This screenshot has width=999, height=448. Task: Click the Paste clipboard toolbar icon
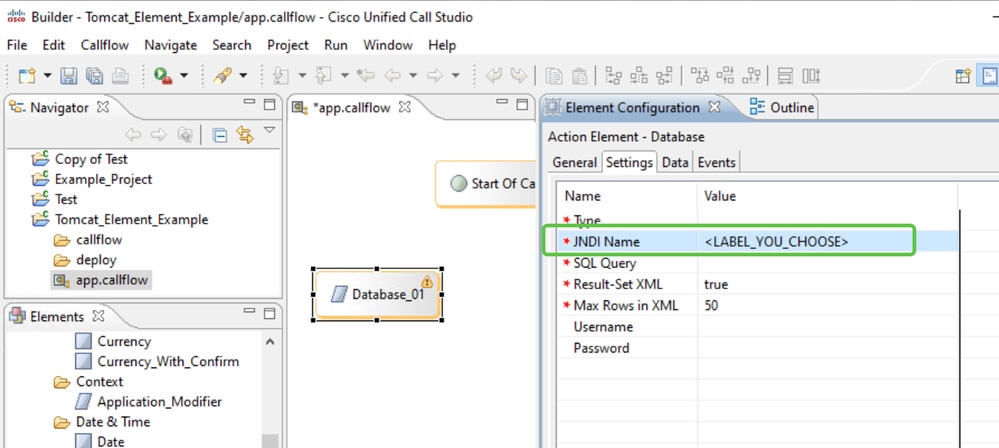point(579,76)
